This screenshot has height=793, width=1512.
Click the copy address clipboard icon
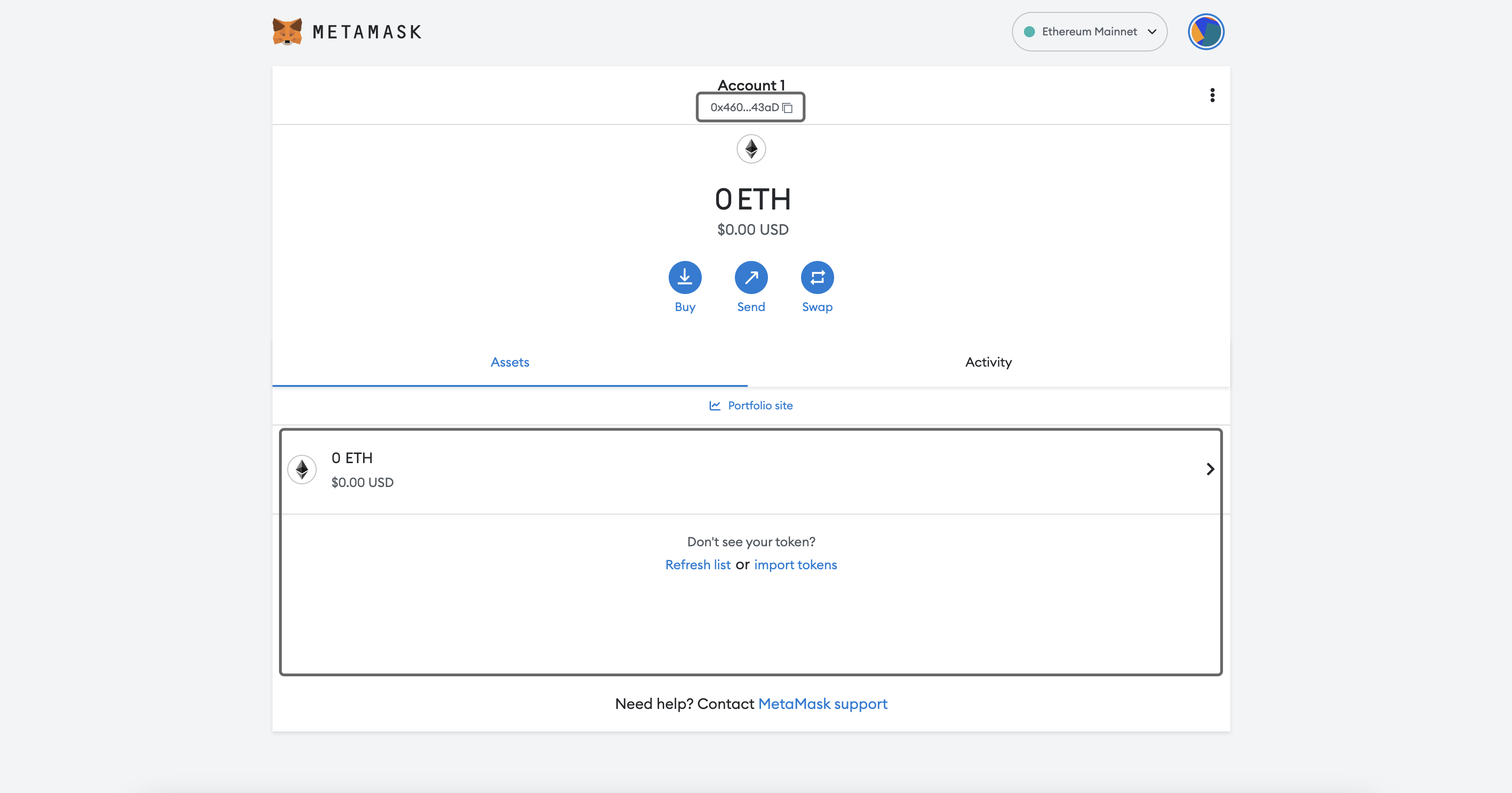click(x=788, y=108)
